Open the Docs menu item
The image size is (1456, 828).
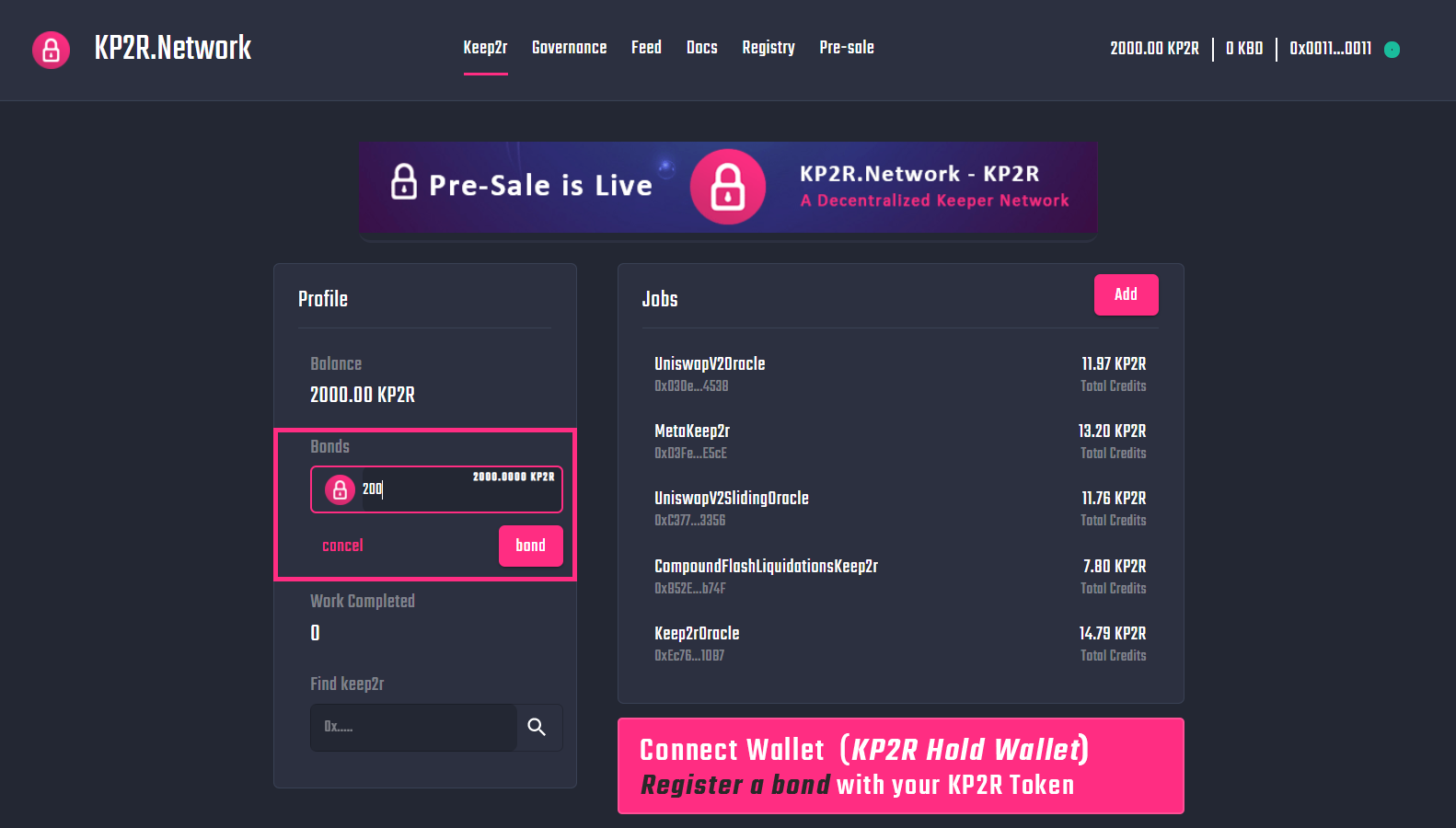(x=701, y=48)
